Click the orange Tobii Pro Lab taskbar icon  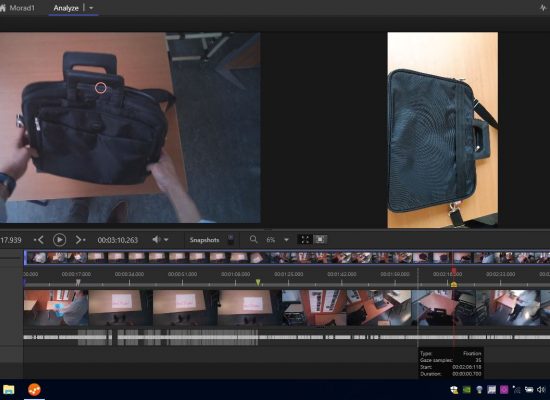[x=34, y=389]
